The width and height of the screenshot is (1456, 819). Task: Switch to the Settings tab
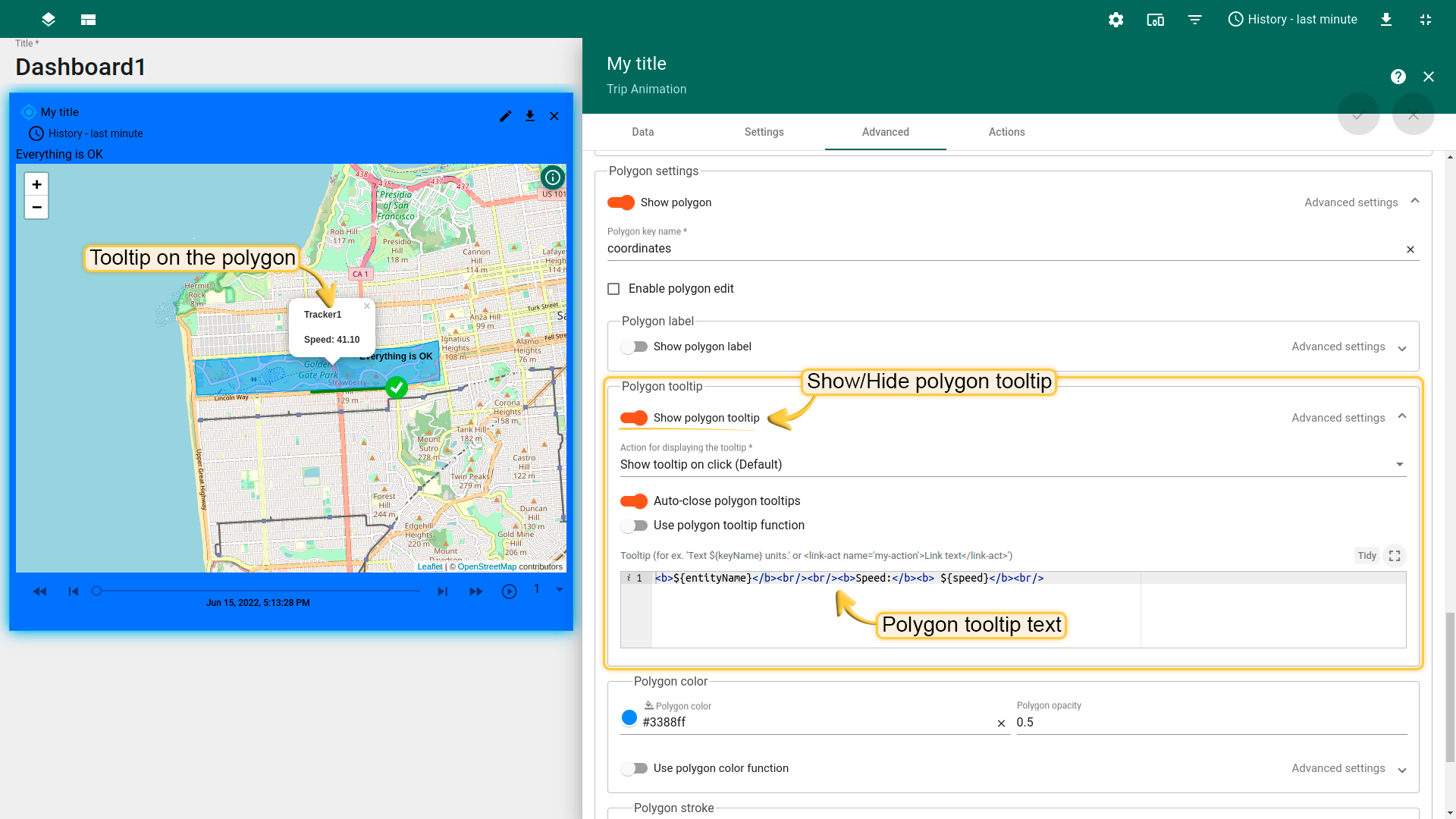[764, 132]
